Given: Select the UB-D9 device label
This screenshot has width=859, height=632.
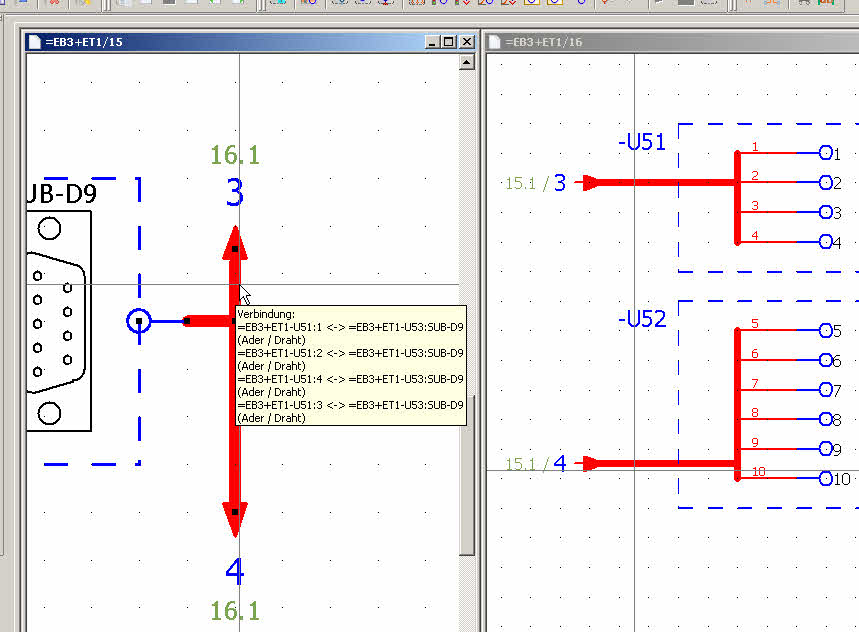Looking at the screenshot, I should (62, 194).
